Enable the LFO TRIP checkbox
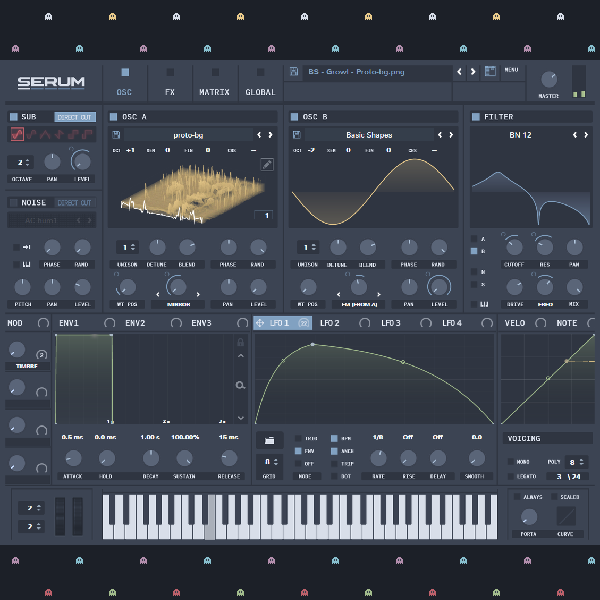Screen dimensions: 600x600 point(334,464)
